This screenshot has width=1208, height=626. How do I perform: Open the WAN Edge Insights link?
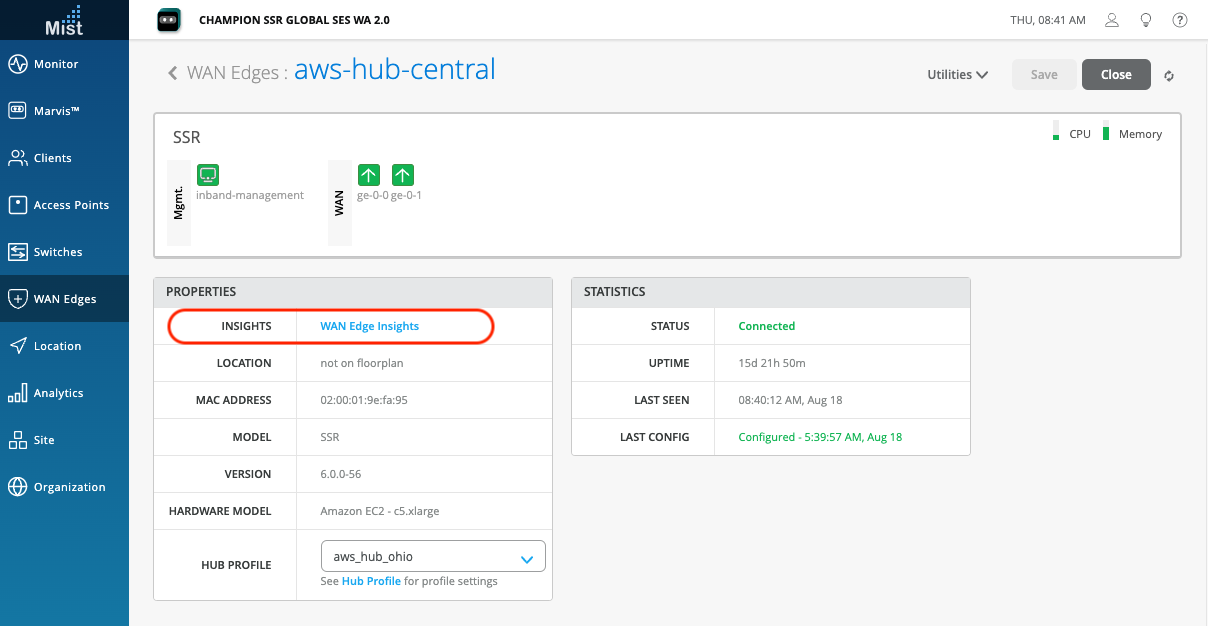369,326
